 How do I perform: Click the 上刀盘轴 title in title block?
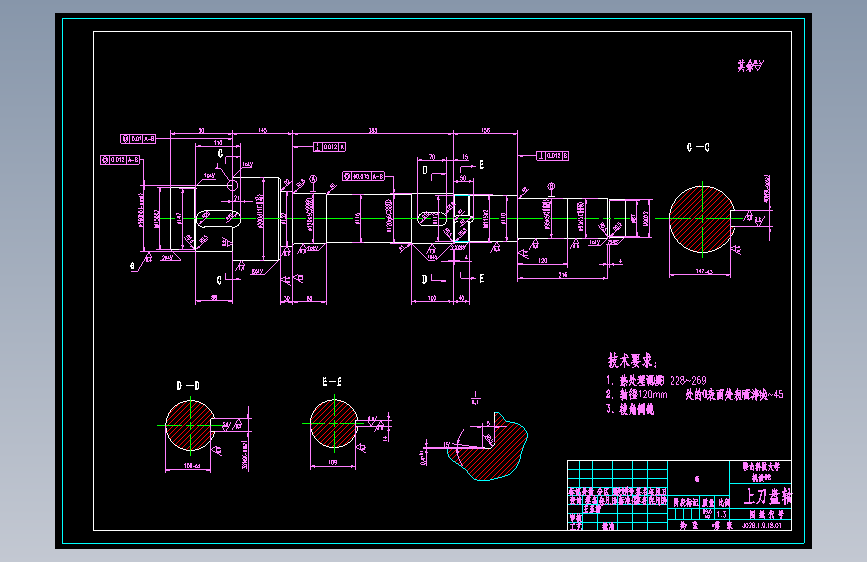coord(767,496)
